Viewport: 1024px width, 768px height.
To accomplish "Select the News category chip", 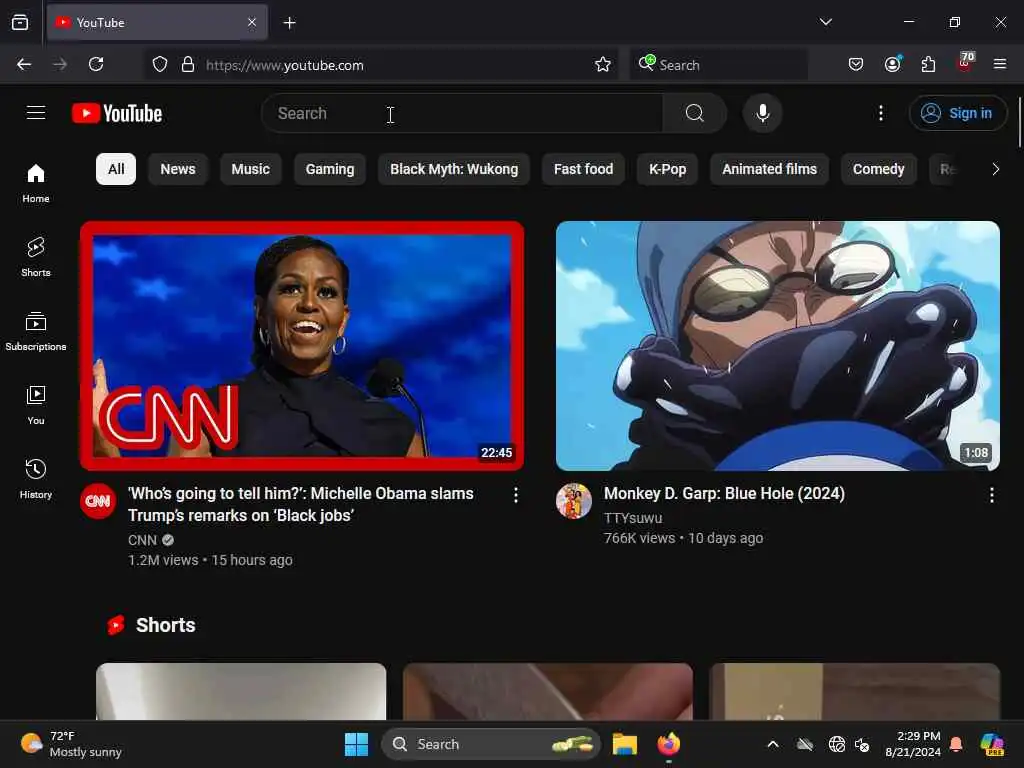I will [x=178, y=169].
